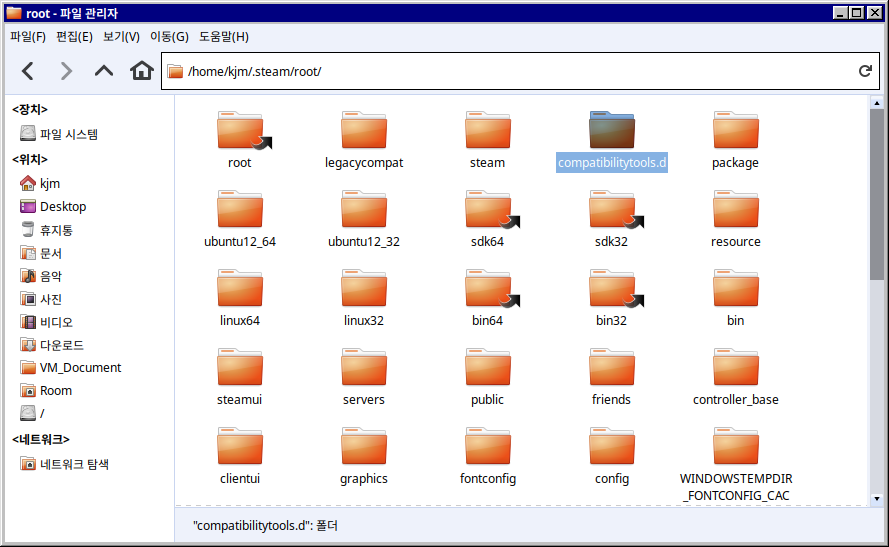
Task: Reload the folder using the refresh icon
Action: 865,71
